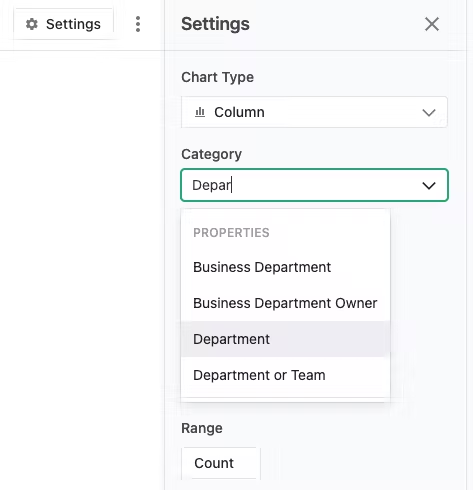473x490 pixels.
Task: Pick the highlighted Department option
Action: (285, 339)
